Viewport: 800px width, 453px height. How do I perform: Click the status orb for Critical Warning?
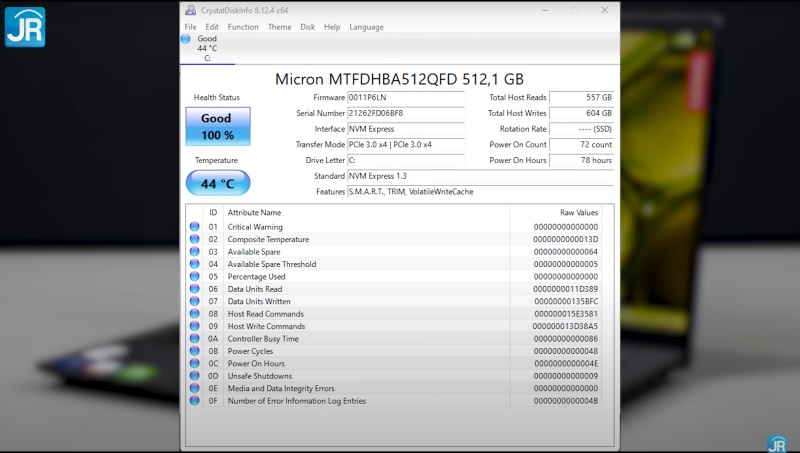coord(194,226)
